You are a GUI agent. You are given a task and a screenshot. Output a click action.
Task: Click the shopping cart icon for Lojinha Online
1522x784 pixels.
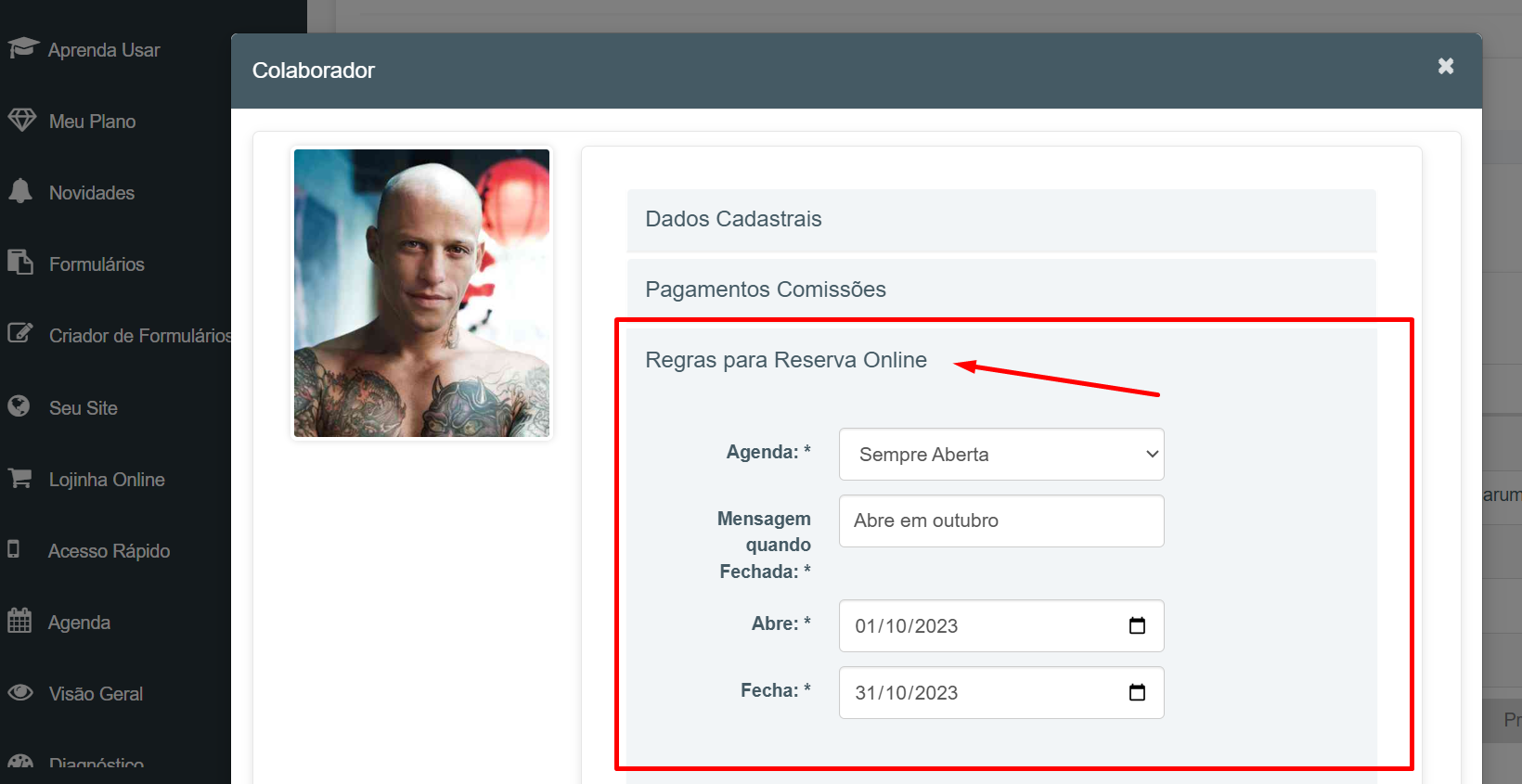point(20,479)
